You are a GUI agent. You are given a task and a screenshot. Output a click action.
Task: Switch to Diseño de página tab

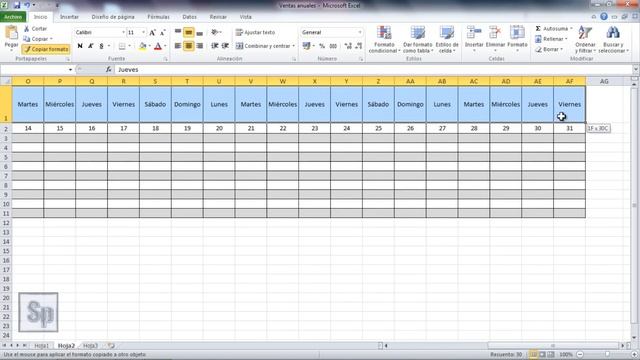pyautogui.click(x=113, y=17)
